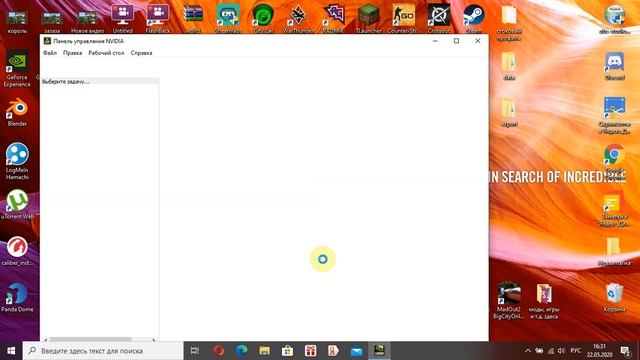Click the NVIDIA Control Panel taskbar button
The width and height of the screenshot is (640, 360).
tap(379, 351)
